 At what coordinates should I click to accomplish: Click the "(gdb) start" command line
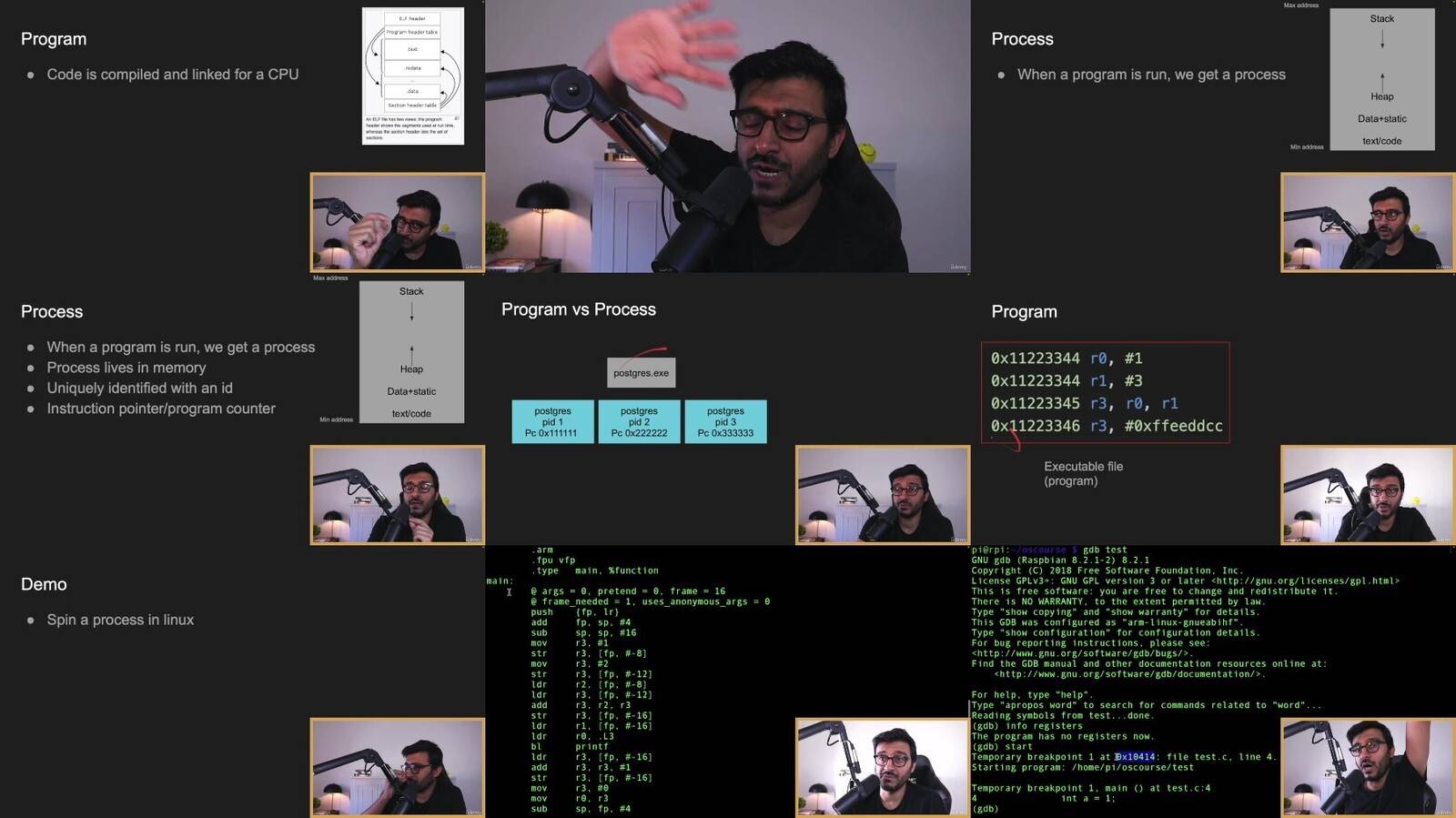click(x=1002, y=747)
